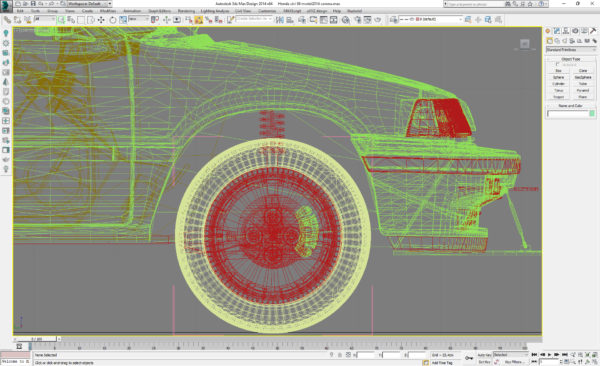This screenshot has height=366, width=600.
Task: Click the Mirror tool icon
Action: pos(280,20)
